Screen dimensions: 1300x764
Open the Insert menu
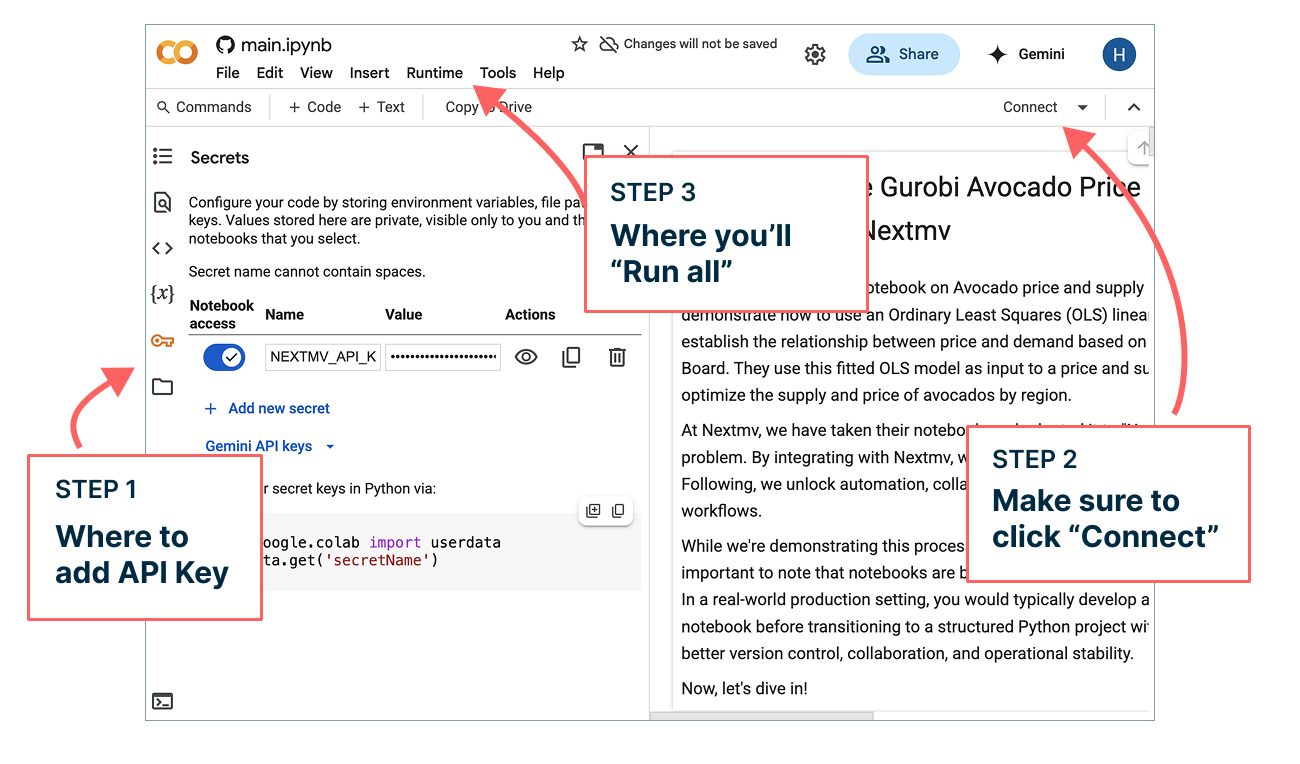(369, 73)
